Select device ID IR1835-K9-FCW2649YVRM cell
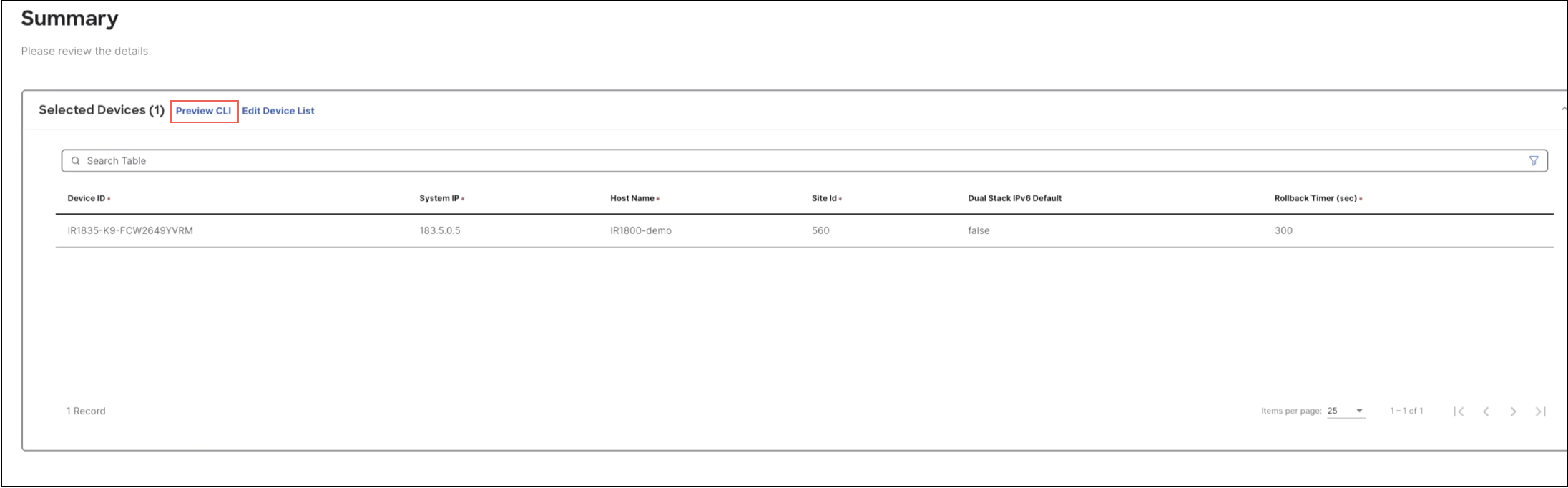Viewport: 1568px width, 488px height. pos(130,230)
